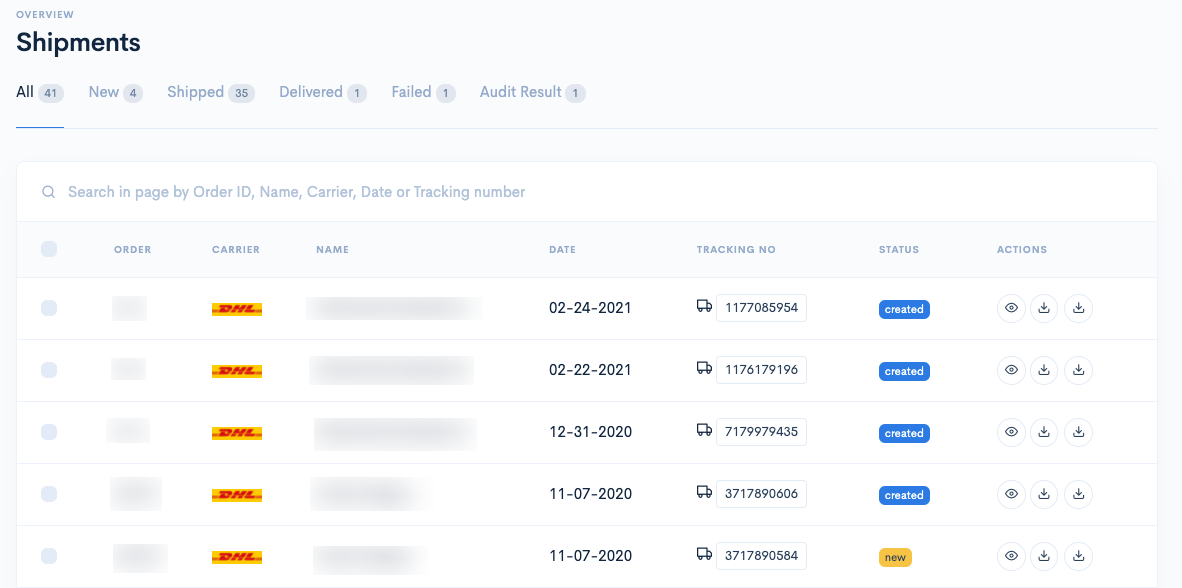Click truck icon beside tracking 3717890584

click(704, 553)
